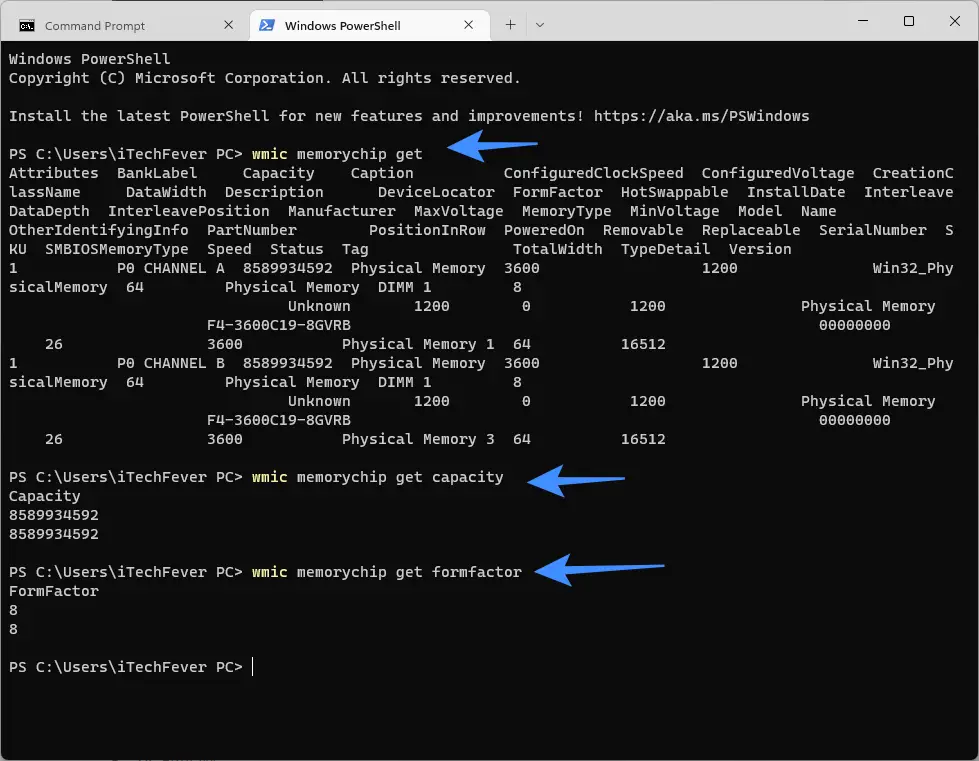
Task: Click the PowerShell tab icon
Action: [267, 25]
